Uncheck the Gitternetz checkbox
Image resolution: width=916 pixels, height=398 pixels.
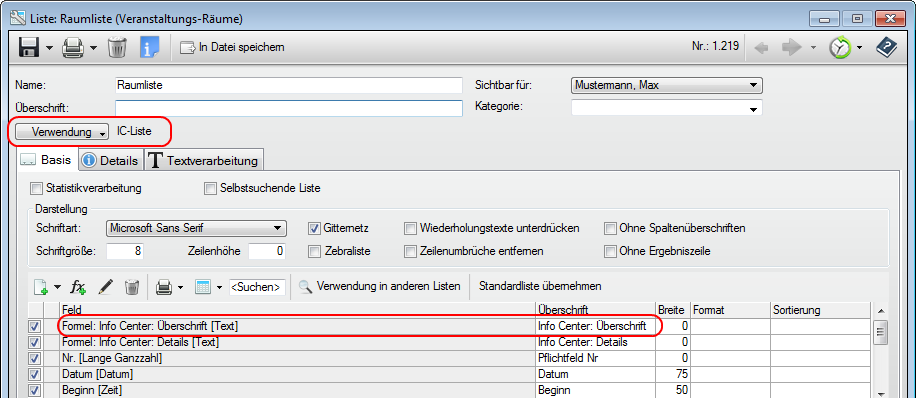click(314, 228)
